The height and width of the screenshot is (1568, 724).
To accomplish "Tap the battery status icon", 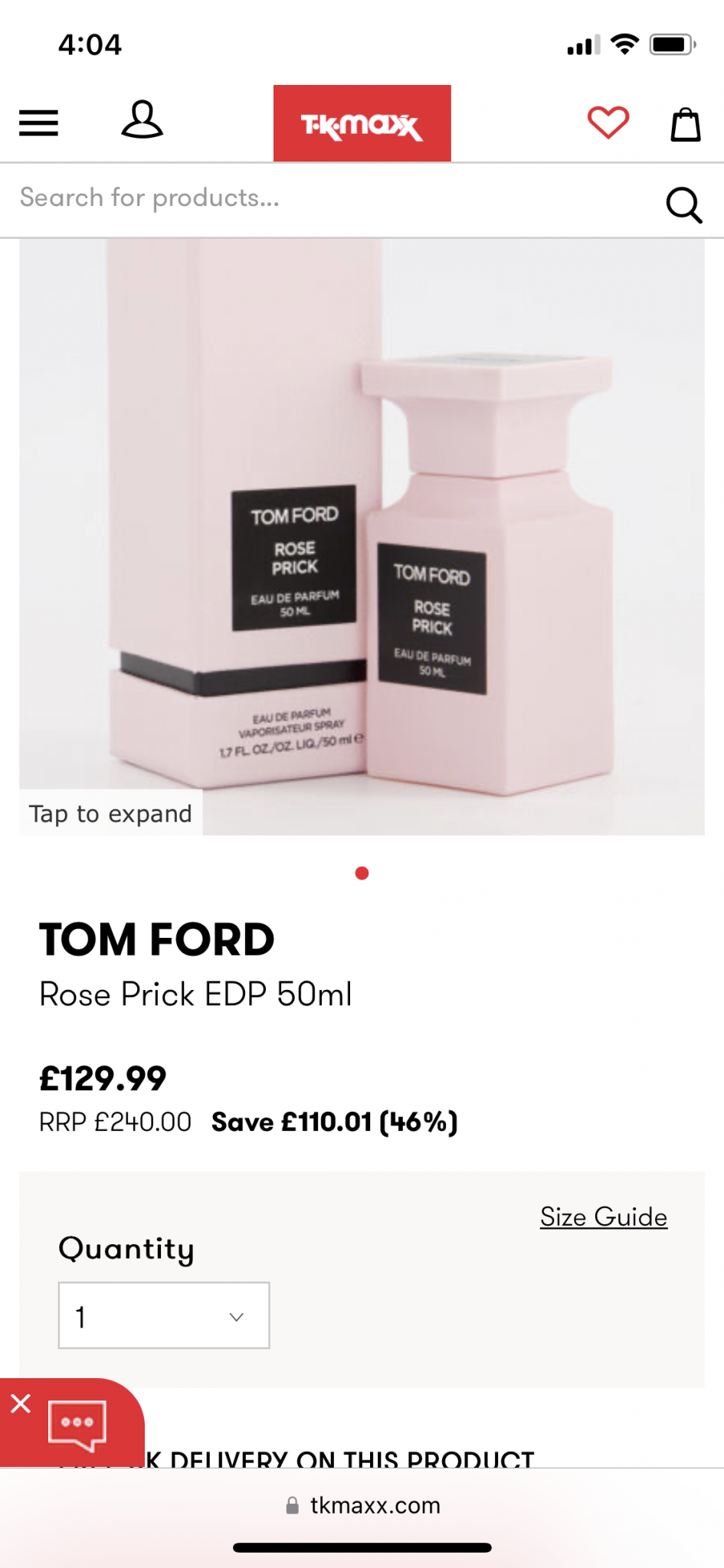I will [673, 44].
